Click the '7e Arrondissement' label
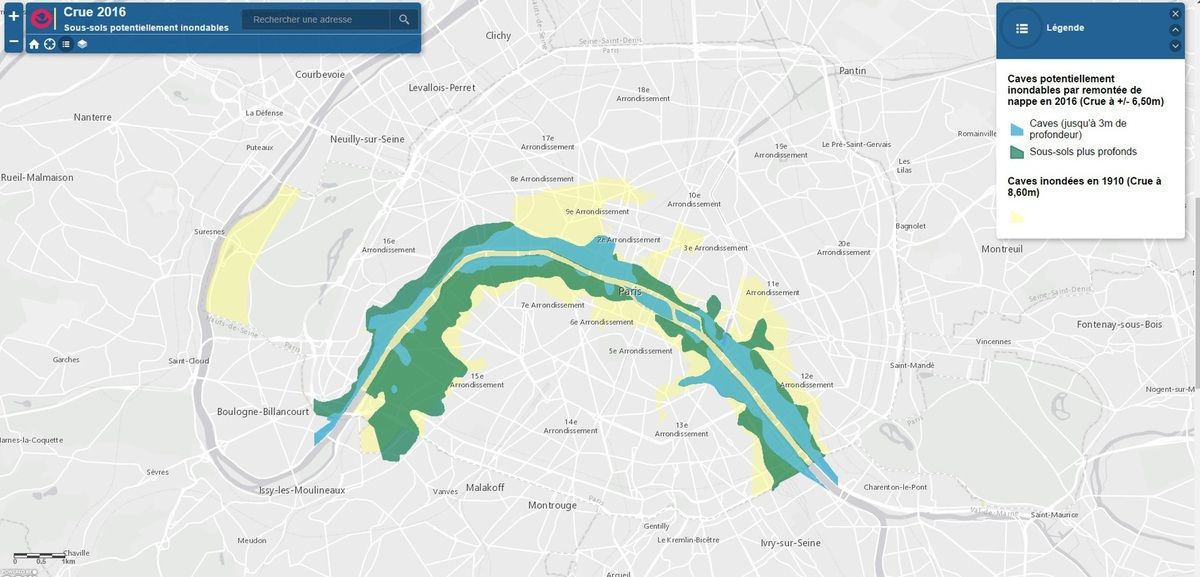This screenshot has height=577, width=1200. (553, 305)
